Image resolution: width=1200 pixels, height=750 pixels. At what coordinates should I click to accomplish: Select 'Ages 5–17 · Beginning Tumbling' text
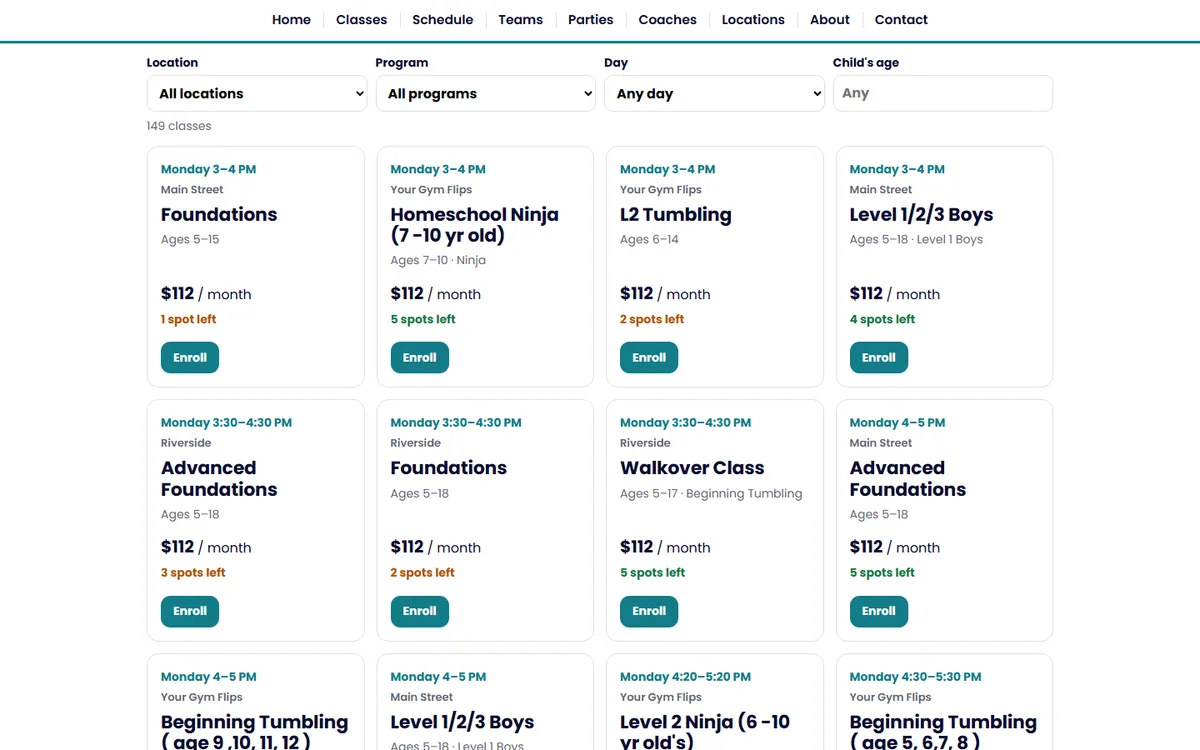click(711, 494)
